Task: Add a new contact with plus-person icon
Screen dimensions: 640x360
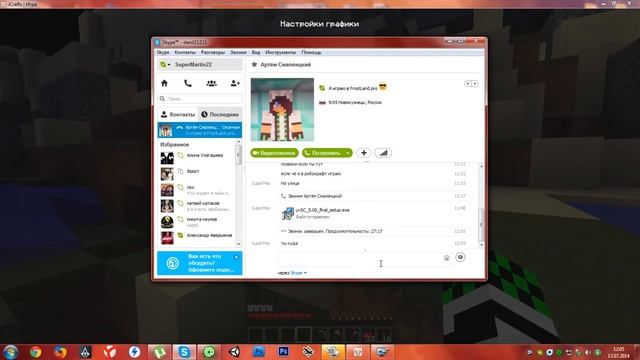Action: tap(235, 83)
